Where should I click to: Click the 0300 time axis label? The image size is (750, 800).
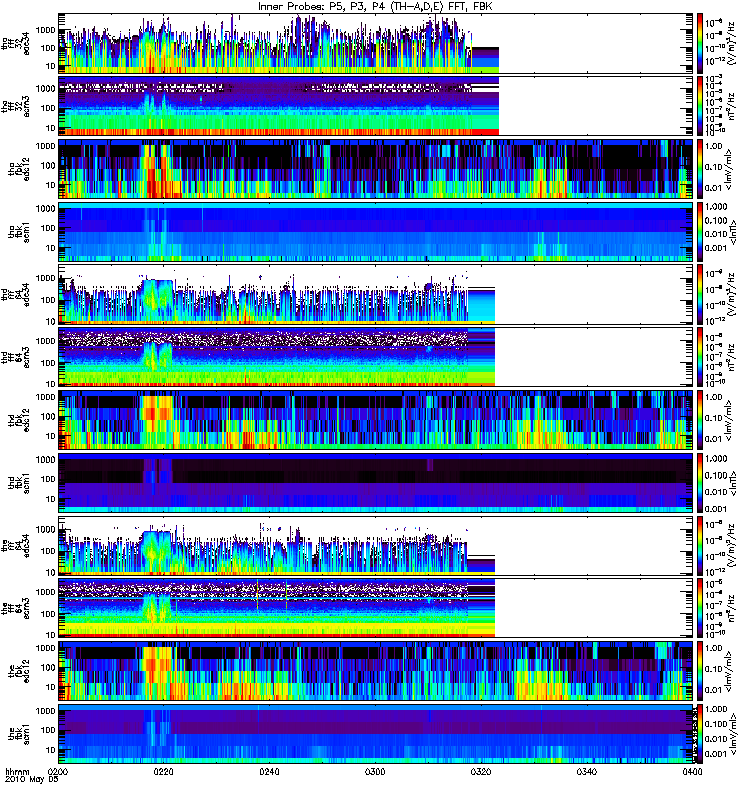375,772
